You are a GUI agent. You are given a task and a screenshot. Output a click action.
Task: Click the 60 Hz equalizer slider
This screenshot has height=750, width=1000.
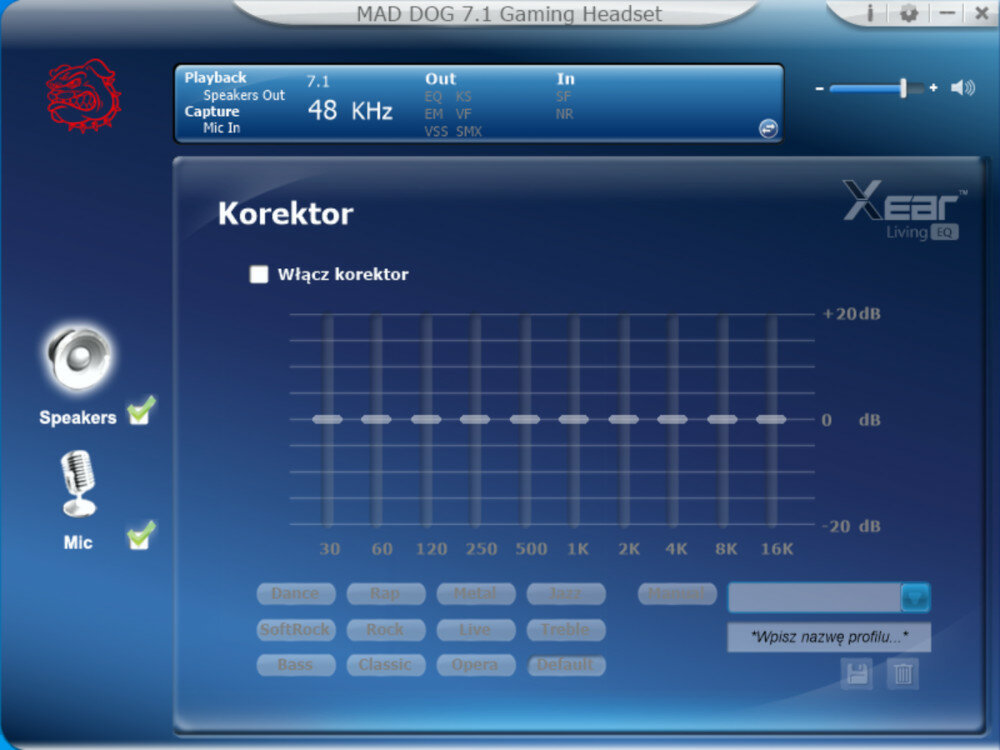376,420
